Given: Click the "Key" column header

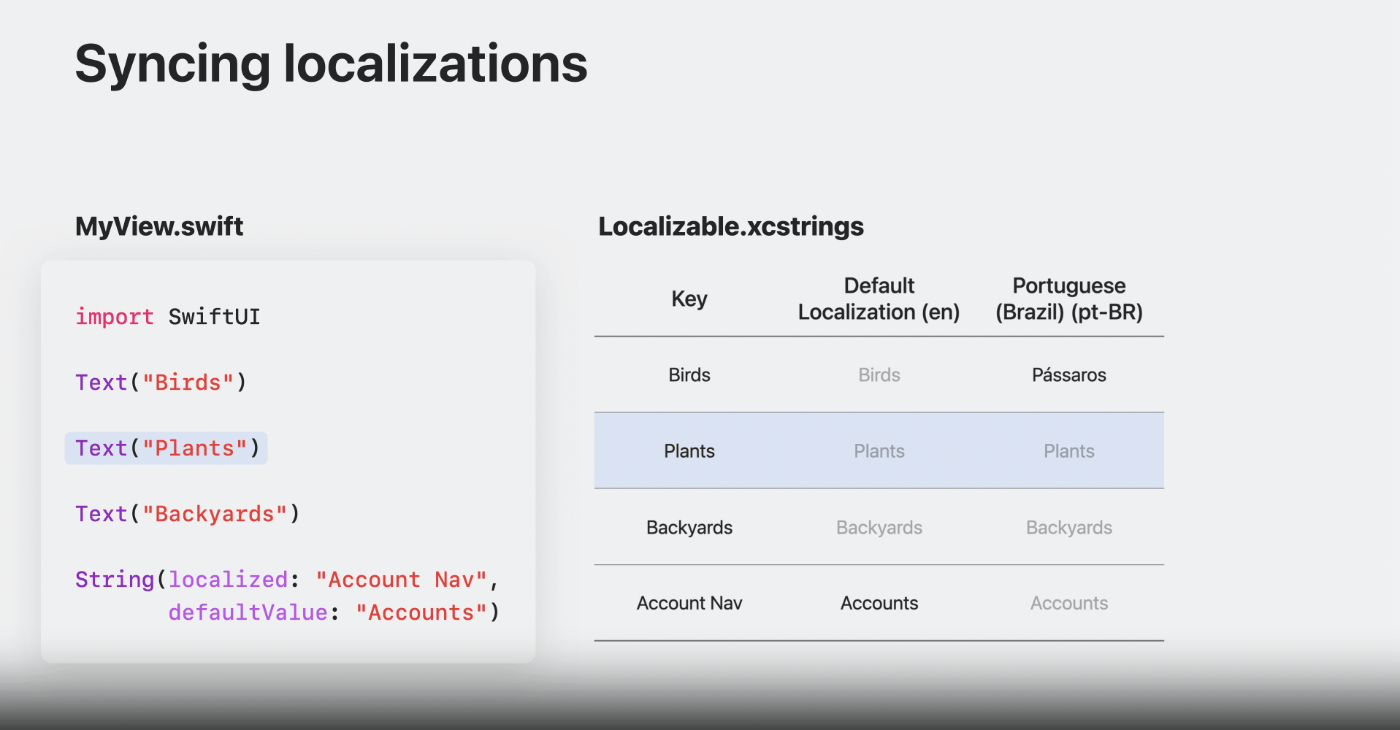Looking at the screenshot, I should pos(689,299).
